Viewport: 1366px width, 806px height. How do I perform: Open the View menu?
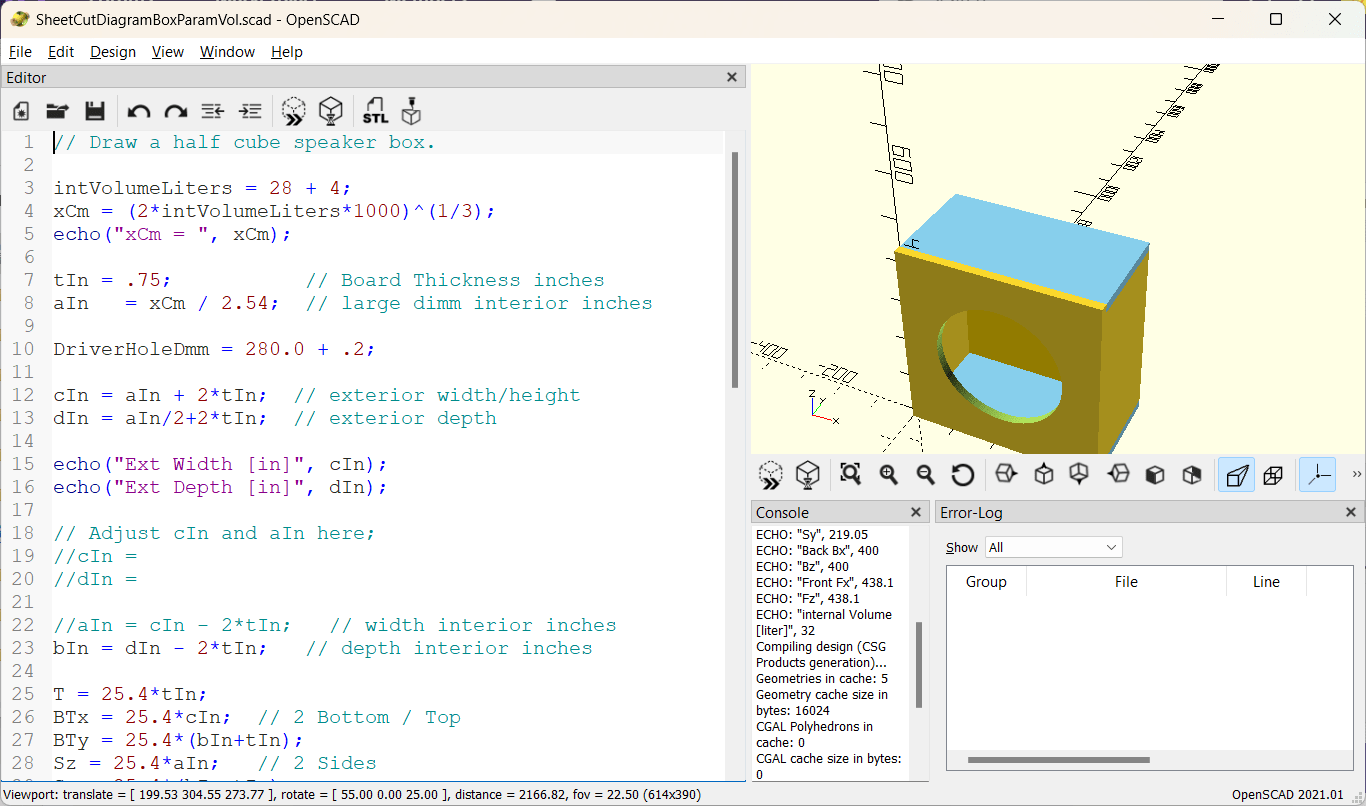(x=168, y=52)
